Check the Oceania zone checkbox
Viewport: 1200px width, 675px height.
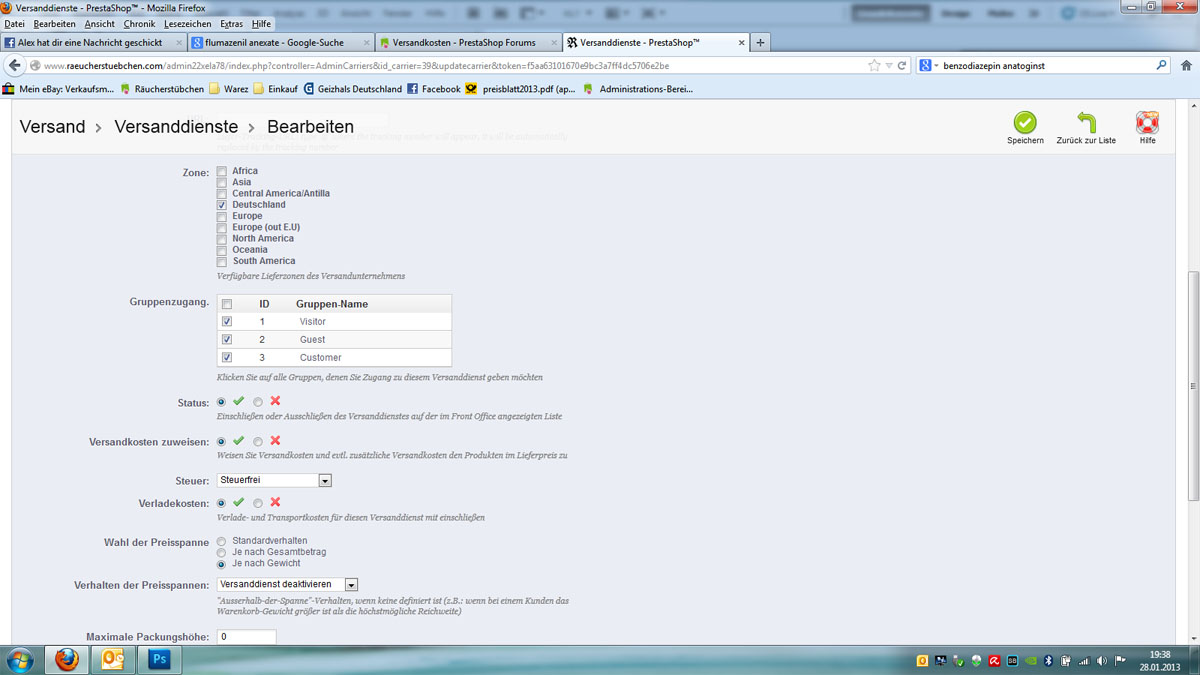[x=222, y=250]
